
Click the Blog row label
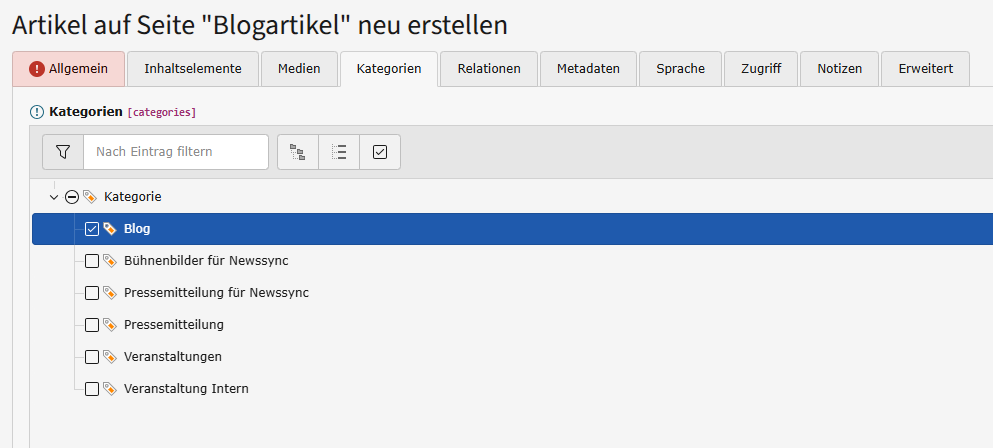point(137,229)
